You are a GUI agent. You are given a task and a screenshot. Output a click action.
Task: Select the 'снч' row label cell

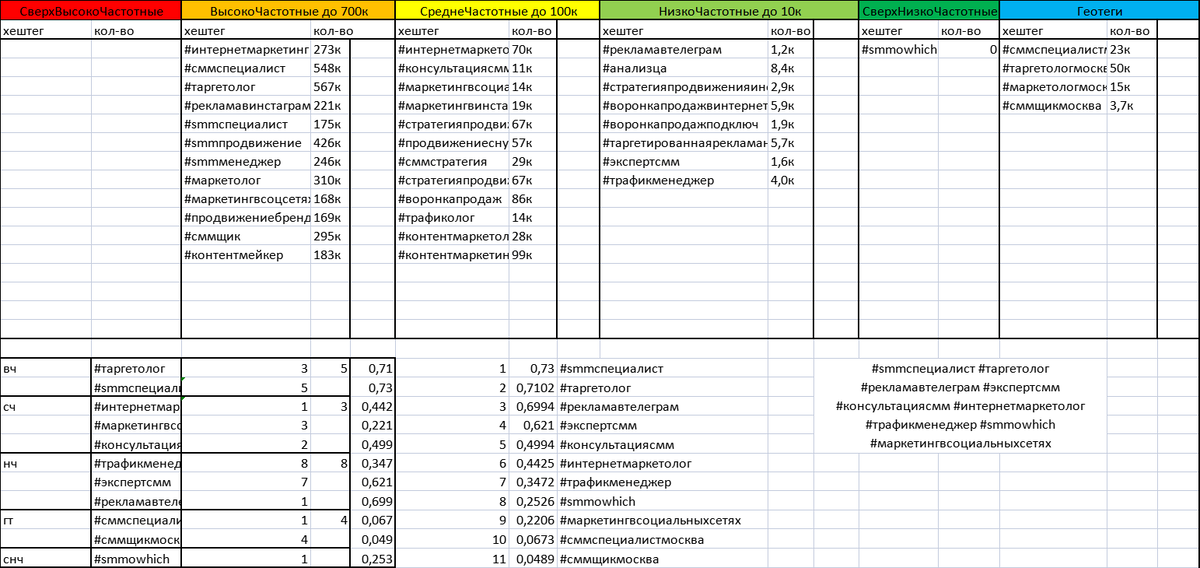pos(45,558)
